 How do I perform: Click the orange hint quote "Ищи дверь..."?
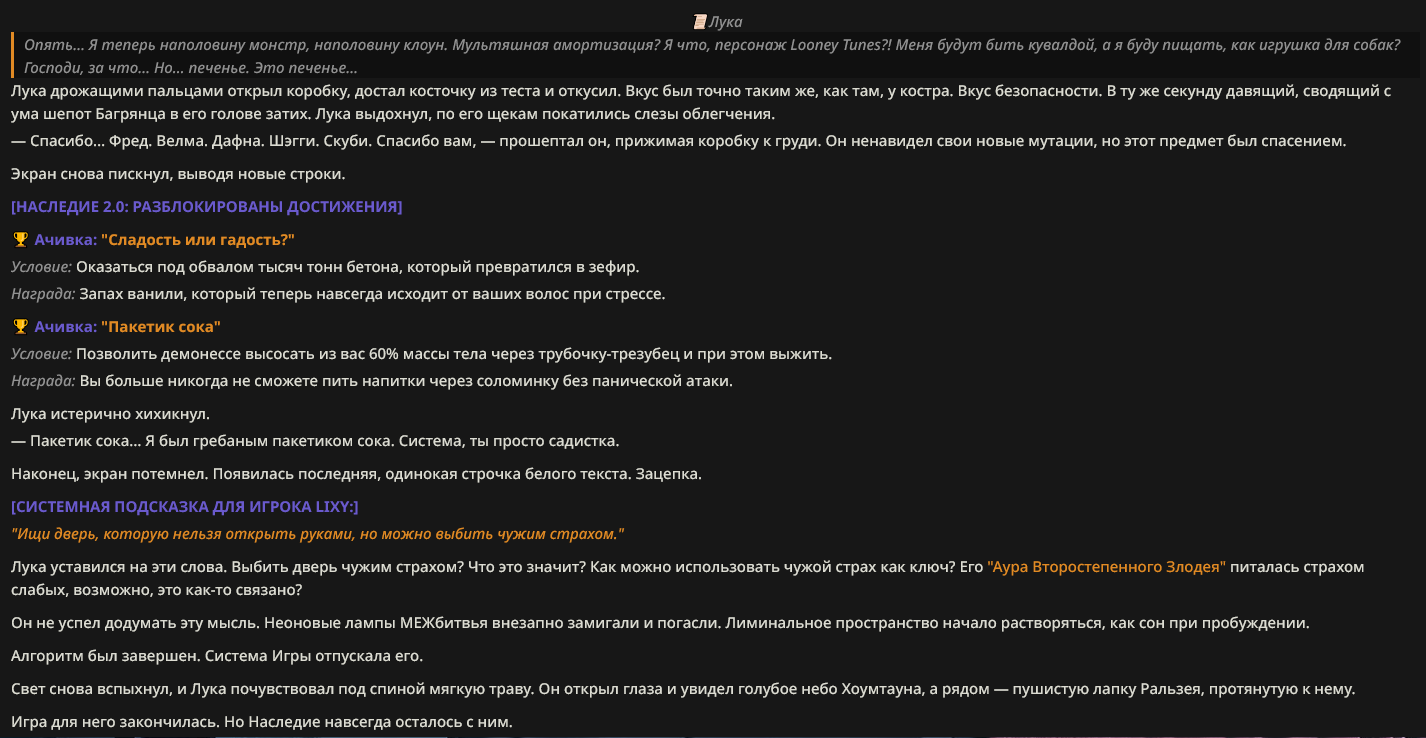(318, 534)
